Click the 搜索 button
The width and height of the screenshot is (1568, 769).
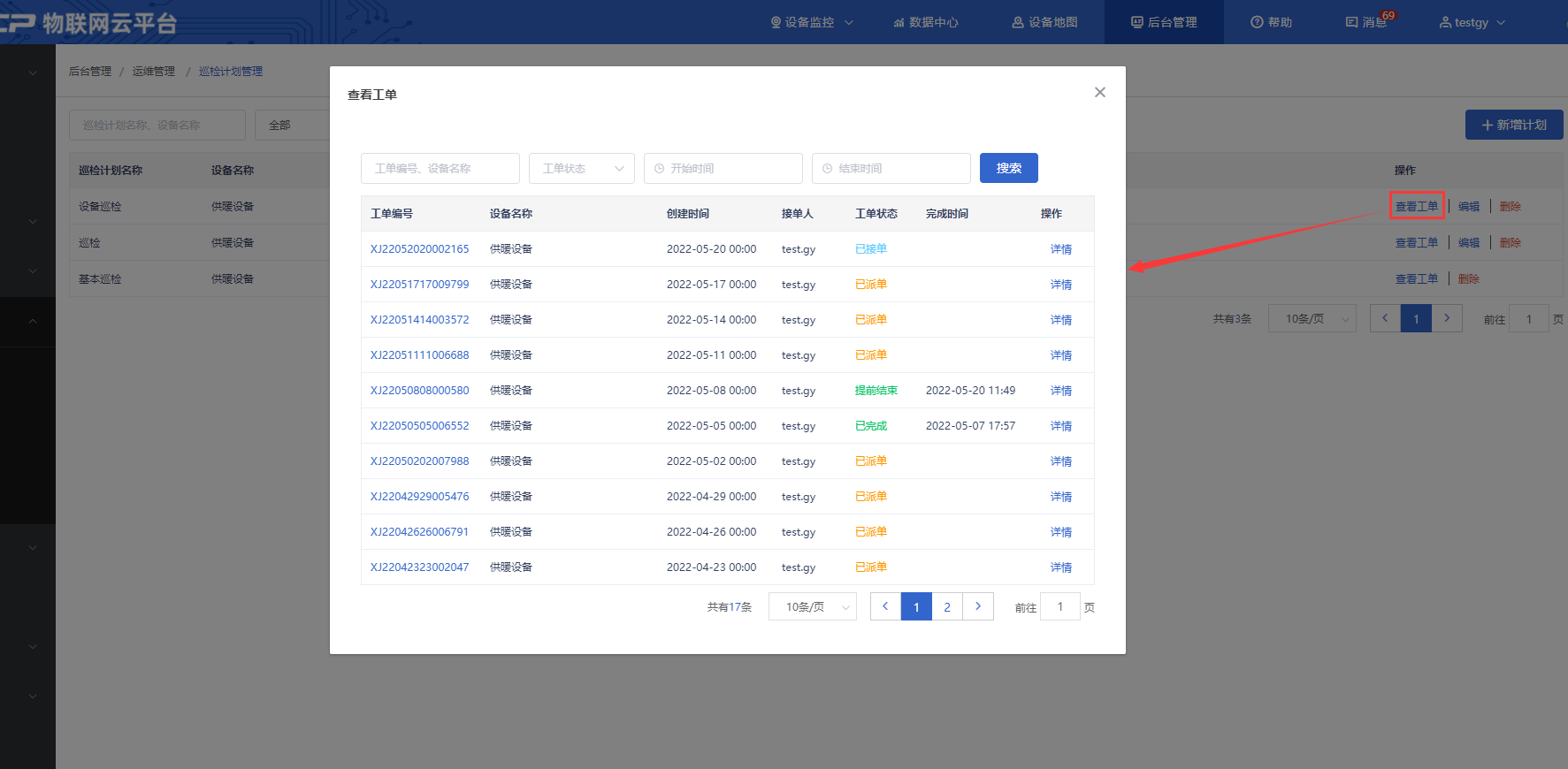pyautogui.click(x=1008, y=168)
